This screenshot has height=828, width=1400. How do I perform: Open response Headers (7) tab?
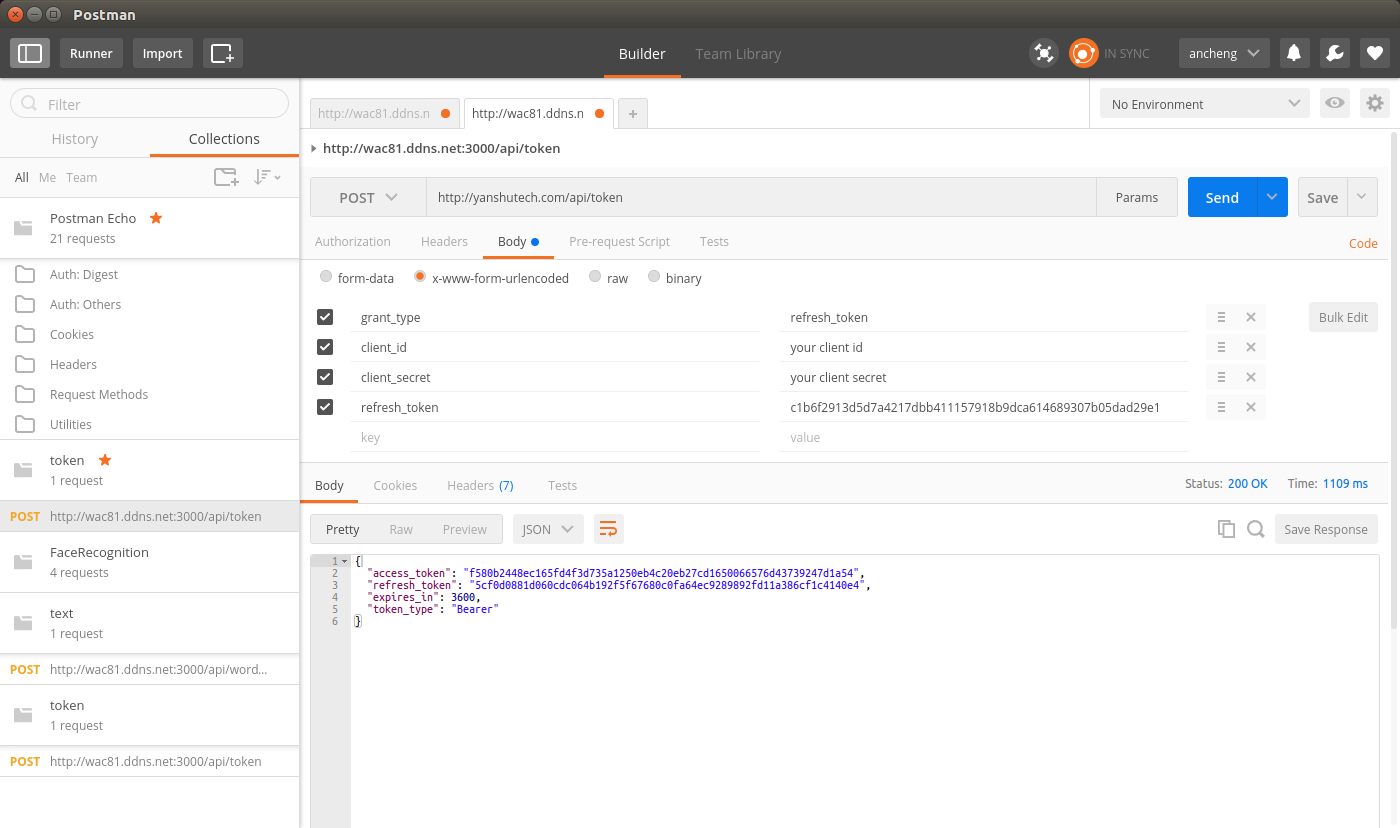pyautogui.click(x=480, y=485)
